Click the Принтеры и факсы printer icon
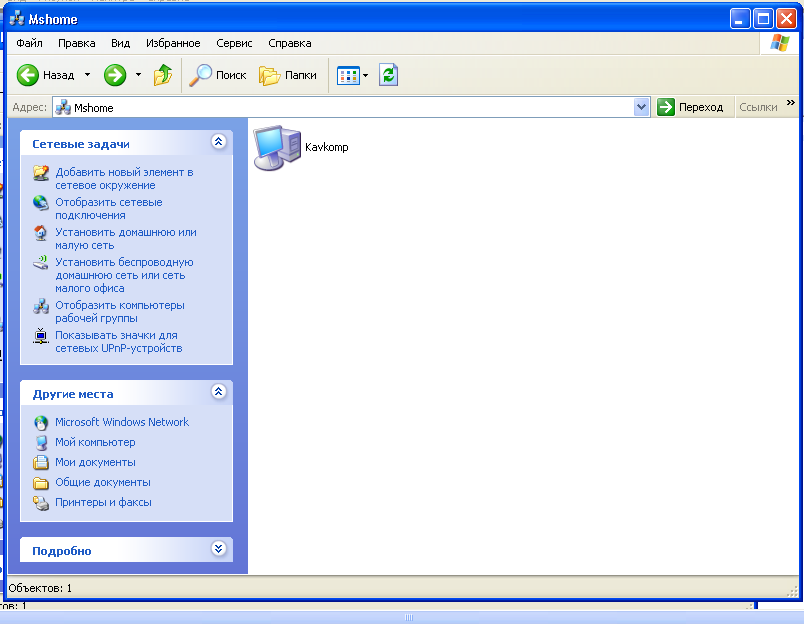This screenshot has width=804, height=624. (x=41, y=503)
